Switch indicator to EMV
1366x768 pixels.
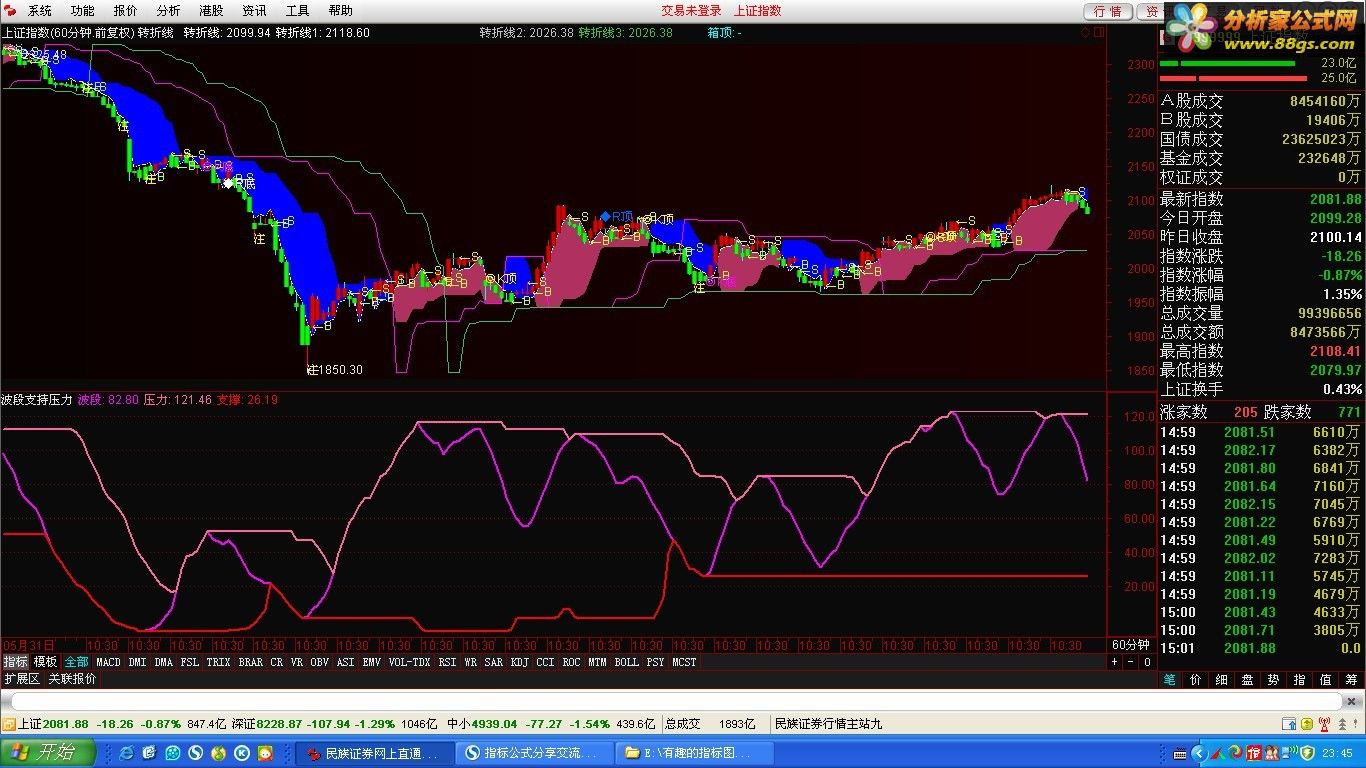point(371,662)
